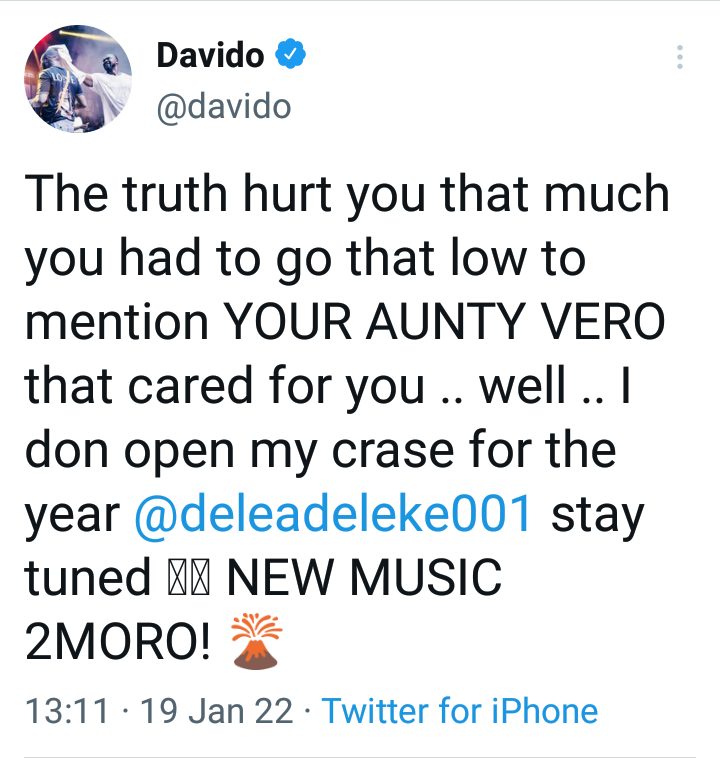Click the 'NEW MUSIC' text

click(x=364, y=578)
